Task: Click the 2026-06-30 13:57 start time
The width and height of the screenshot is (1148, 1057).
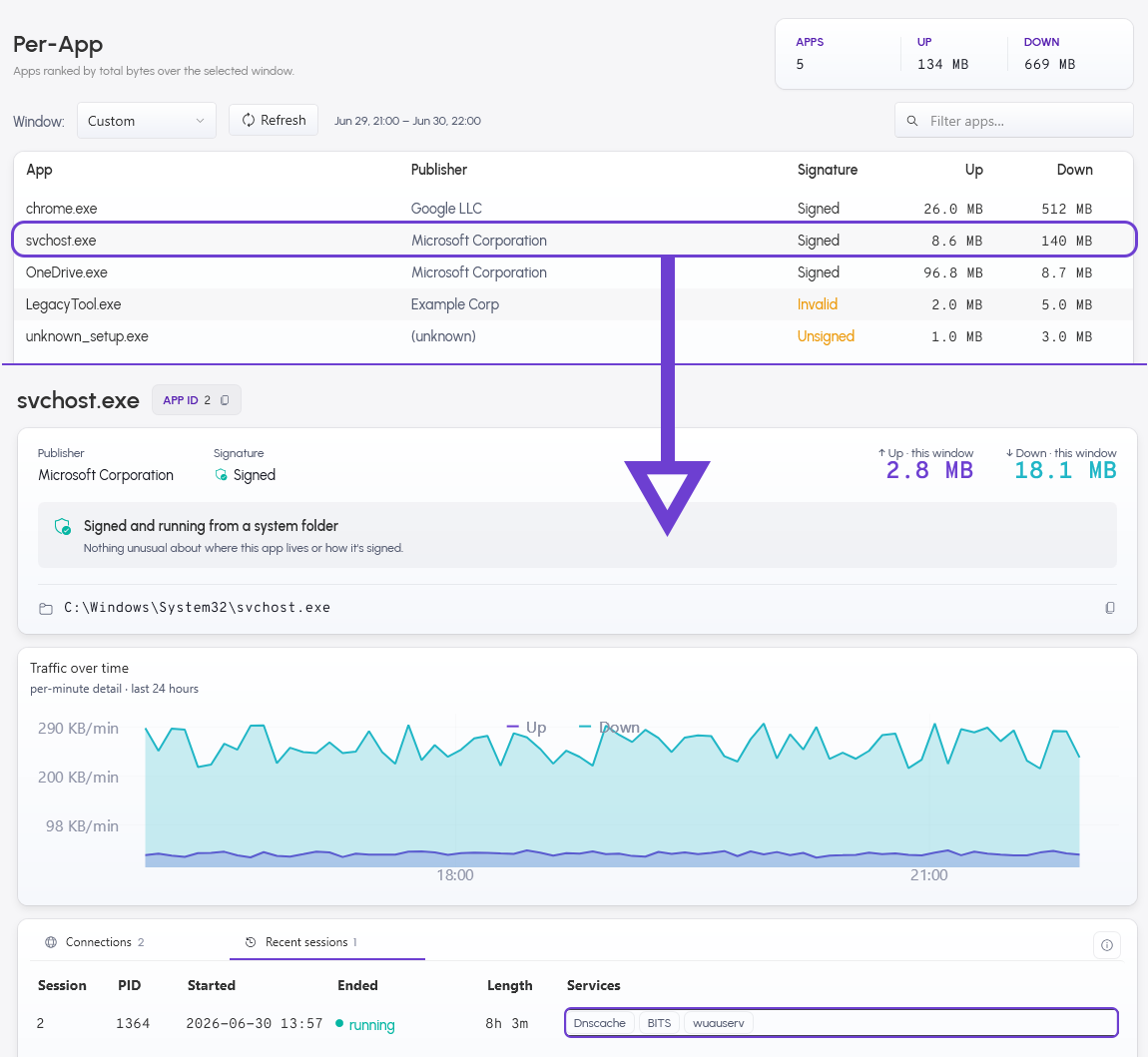Action: point(254,1023)
